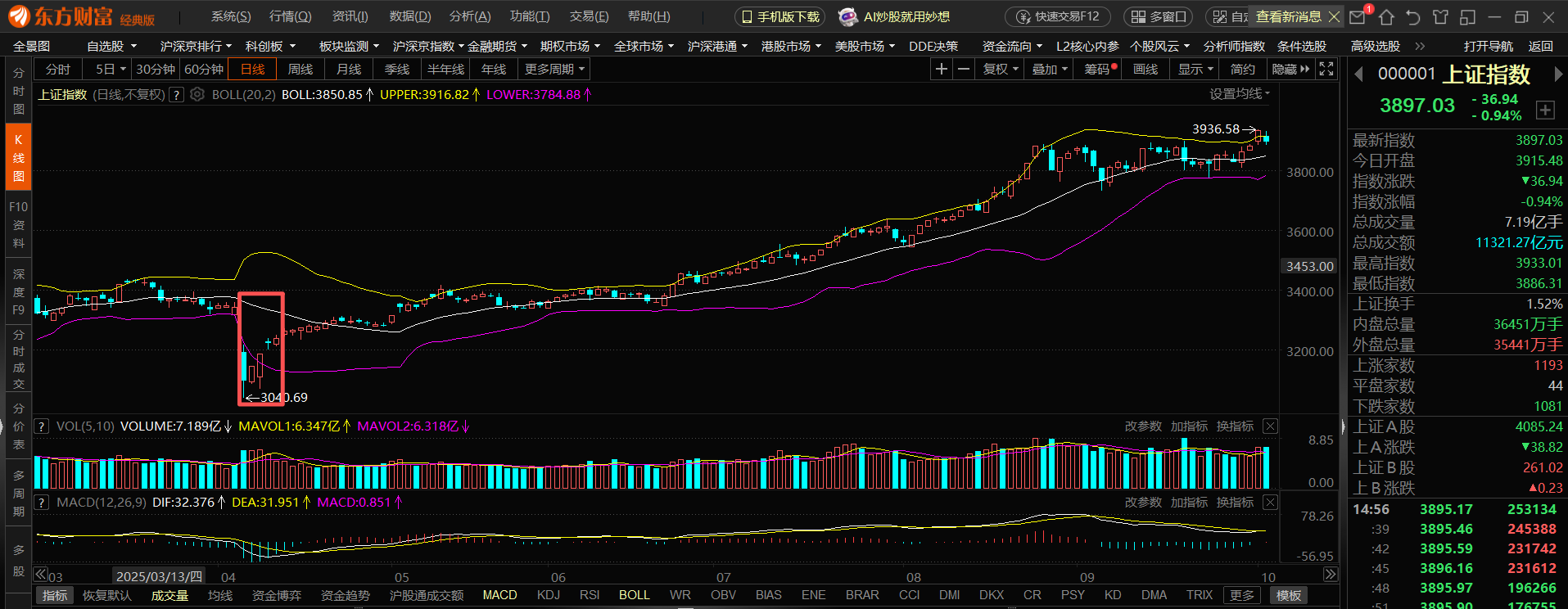Go to home via house icon

pyautogui.click(x=1386, y=16)
